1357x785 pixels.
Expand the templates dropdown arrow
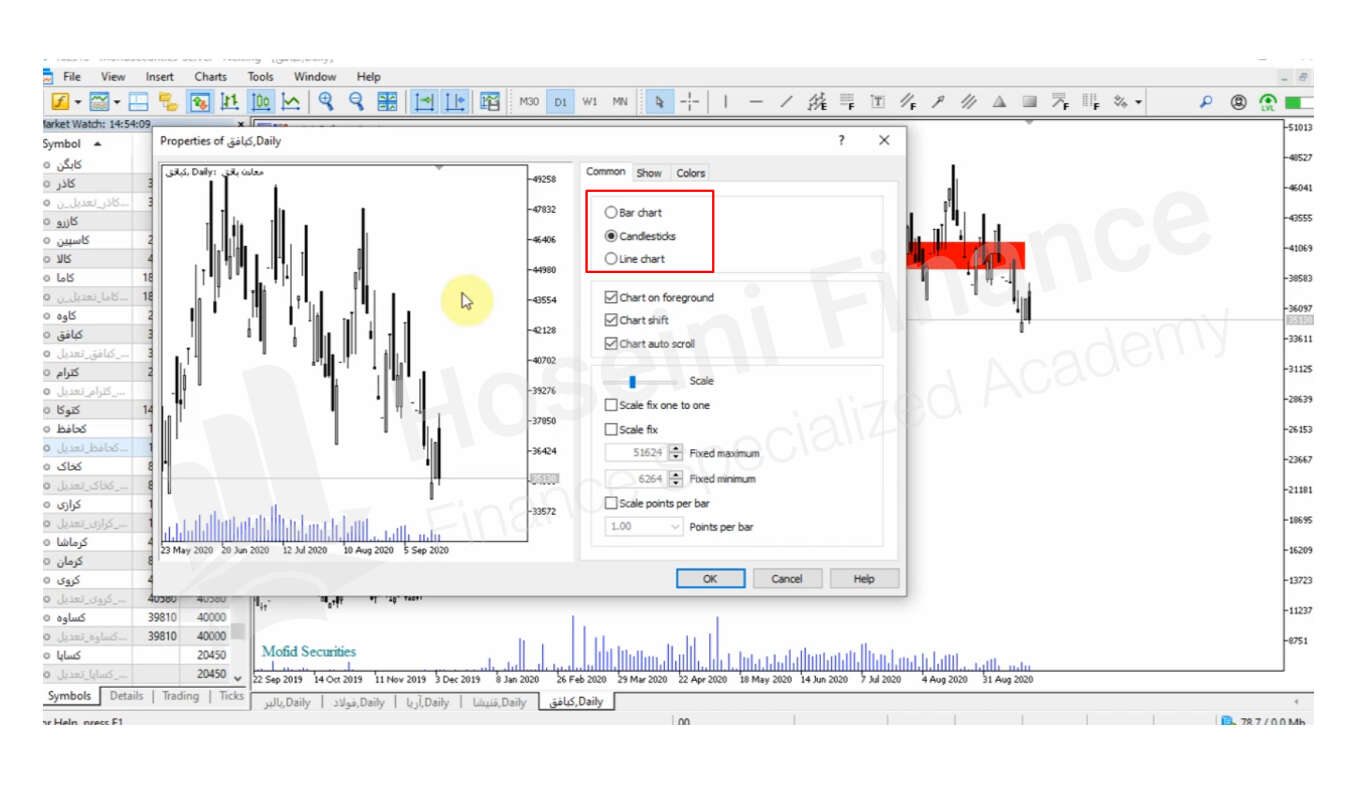pos(117,102)
